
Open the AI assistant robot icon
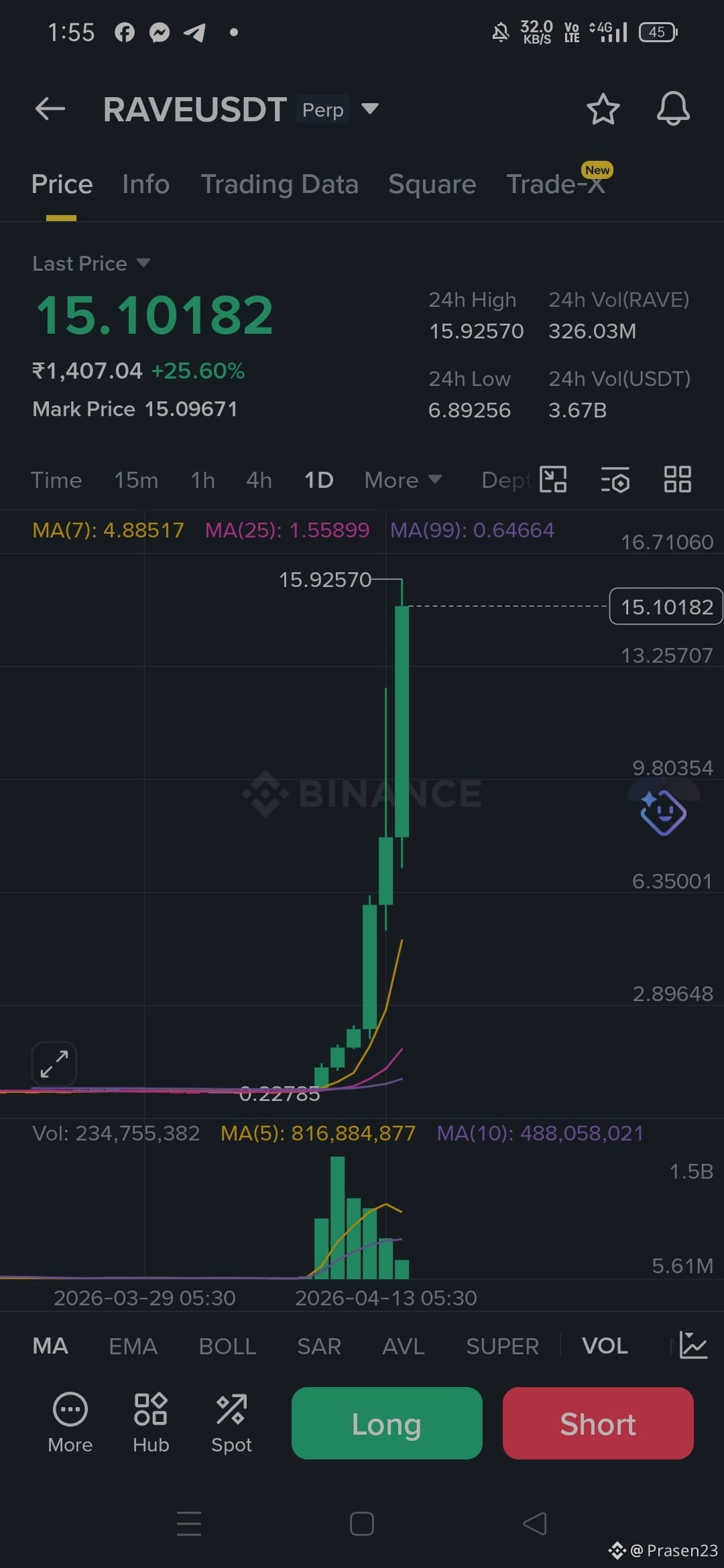click(663, 812)
